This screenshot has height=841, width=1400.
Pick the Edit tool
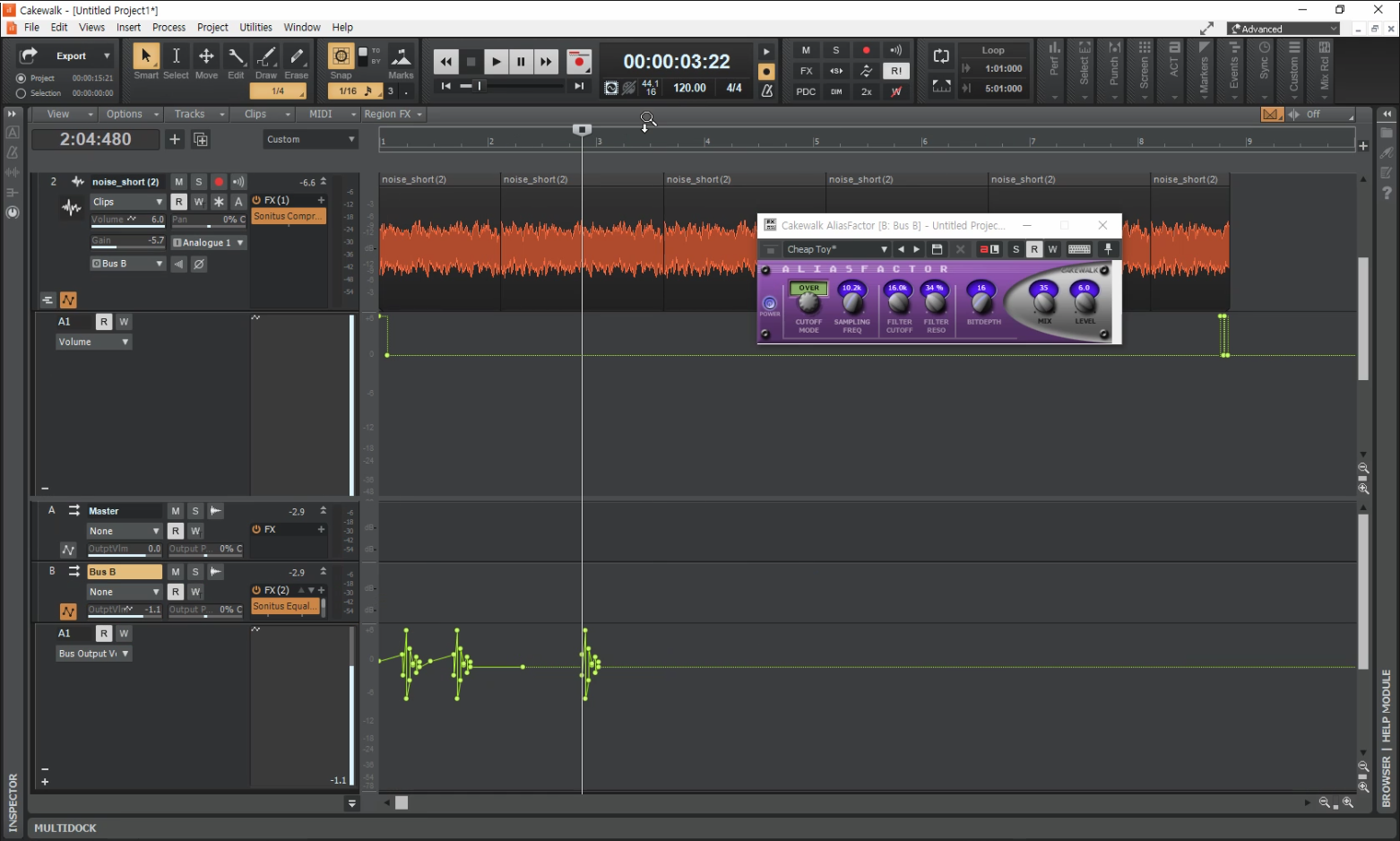coord(236,56)
